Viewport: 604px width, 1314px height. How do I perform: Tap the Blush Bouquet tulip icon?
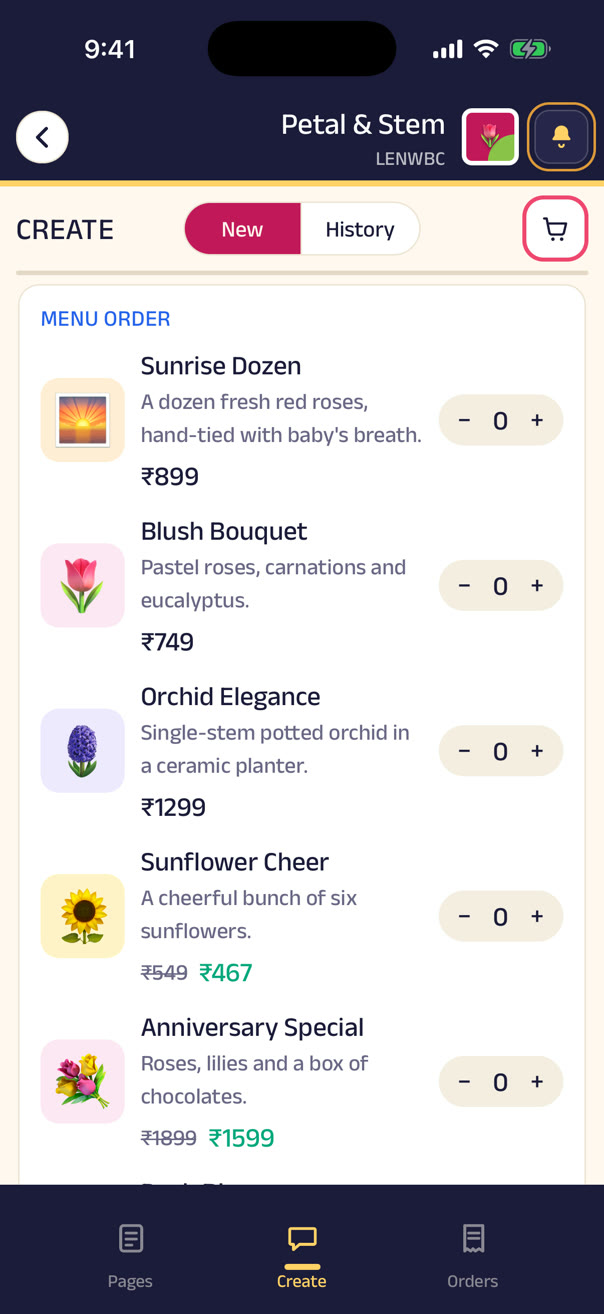click(83, 585)
